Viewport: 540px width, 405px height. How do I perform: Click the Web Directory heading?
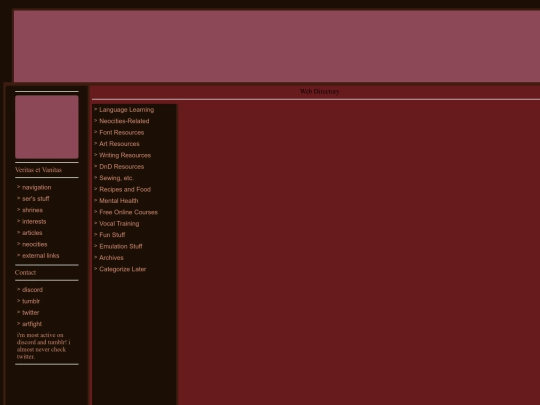pos(320,91)
